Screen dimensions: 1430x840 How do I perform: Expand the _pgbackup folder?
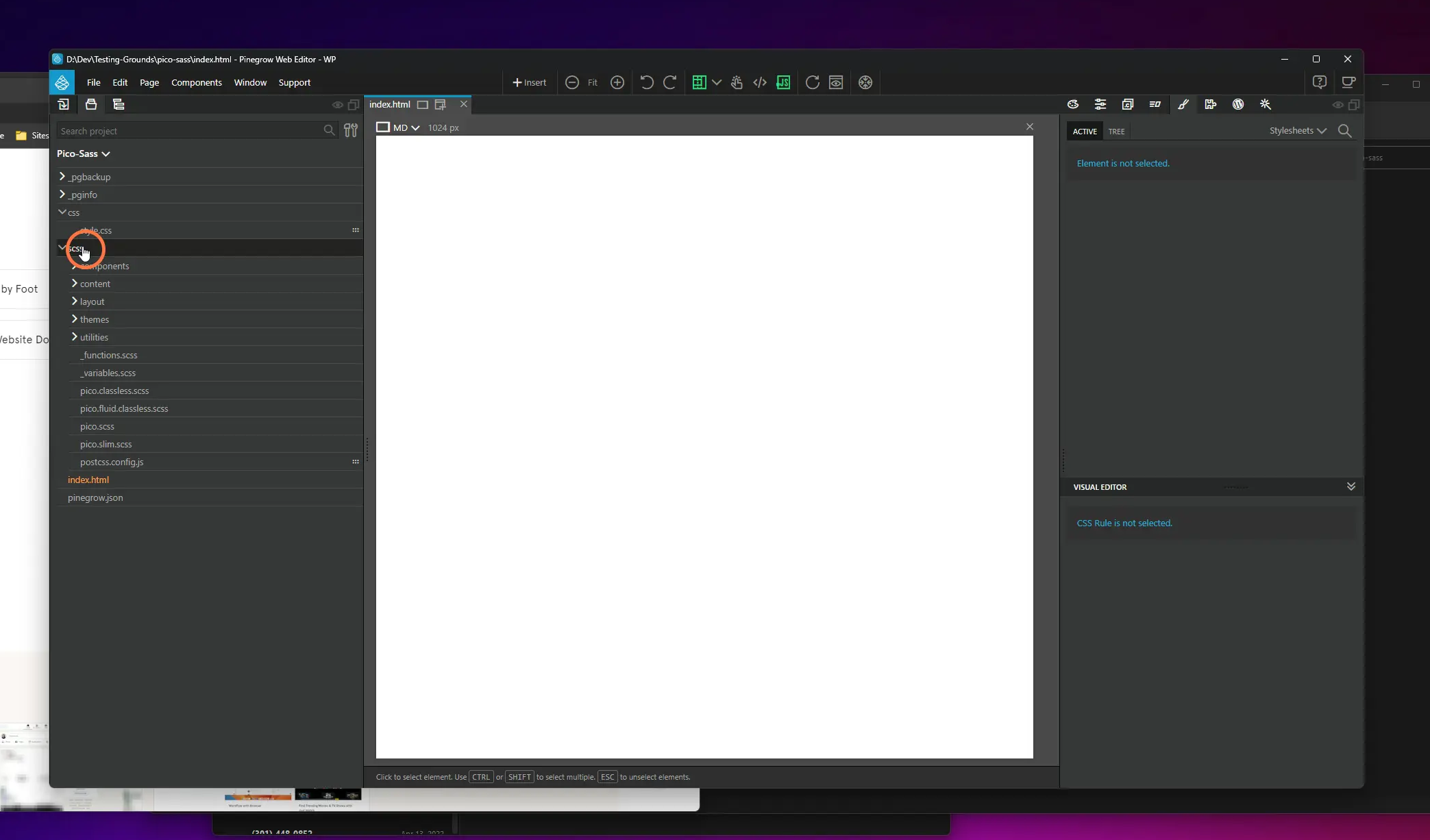(62, 176)
